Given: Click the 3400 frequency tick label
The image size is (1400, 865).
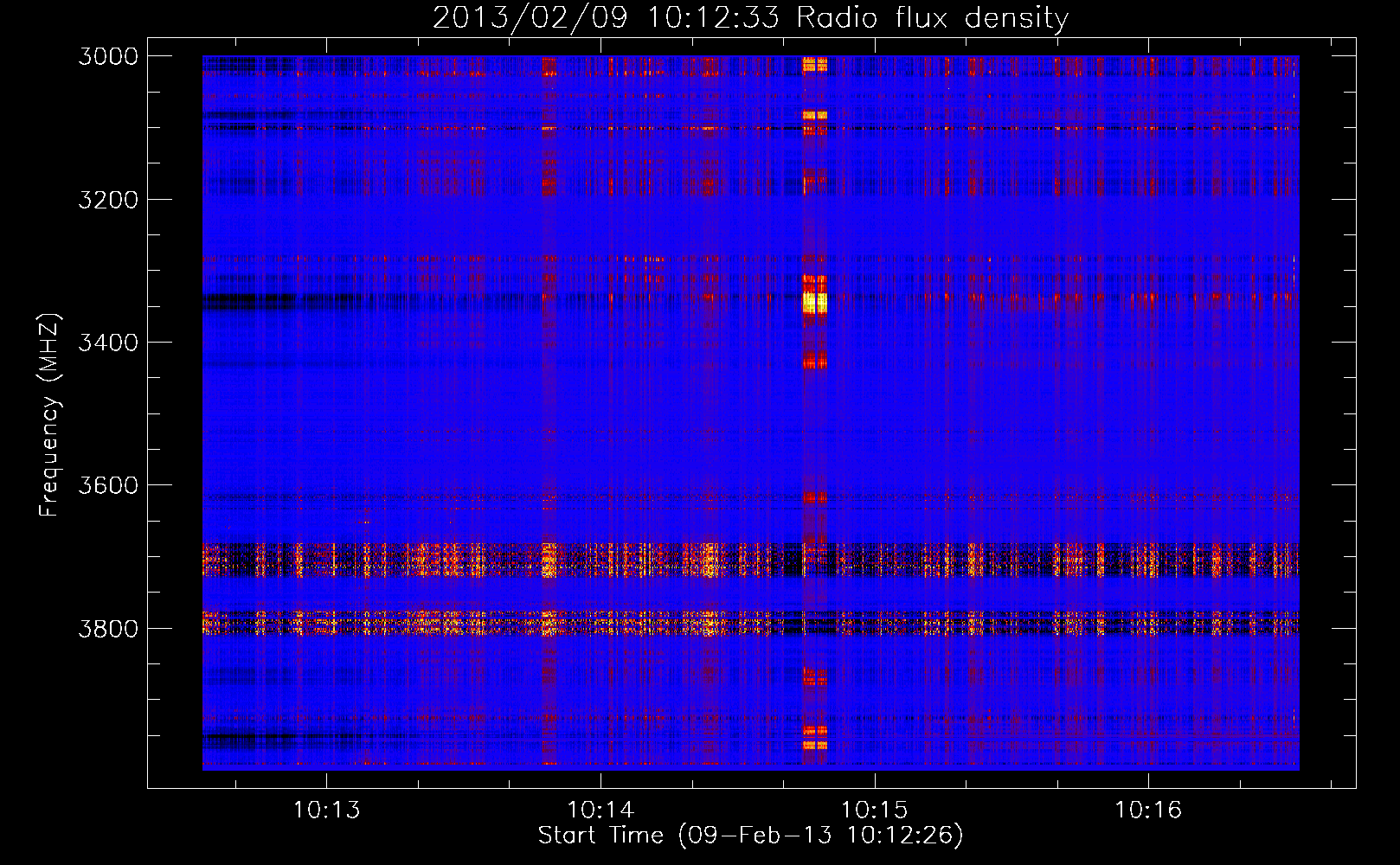Looking at the screenshot, I should click(108, 343).
